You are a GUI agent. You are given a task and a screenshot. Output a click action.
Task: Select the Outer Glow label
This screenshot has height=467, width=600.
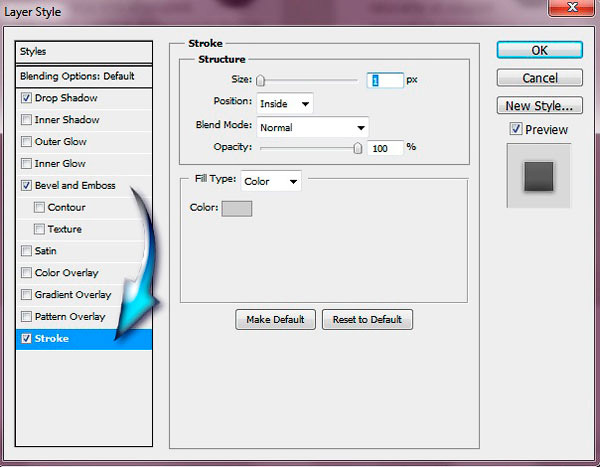click(60, 142)
